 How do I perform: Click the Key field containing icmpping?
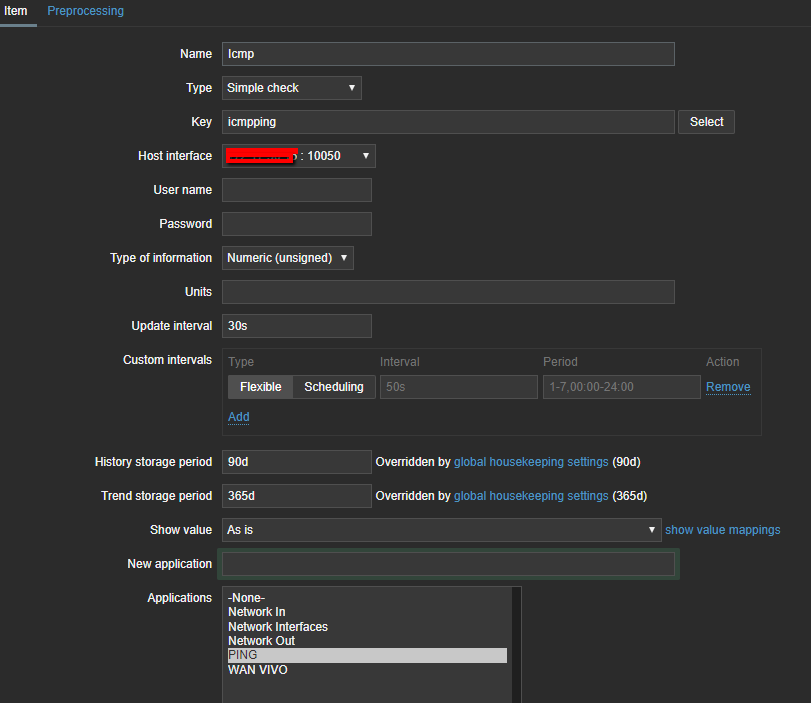[x=448, y=122]
